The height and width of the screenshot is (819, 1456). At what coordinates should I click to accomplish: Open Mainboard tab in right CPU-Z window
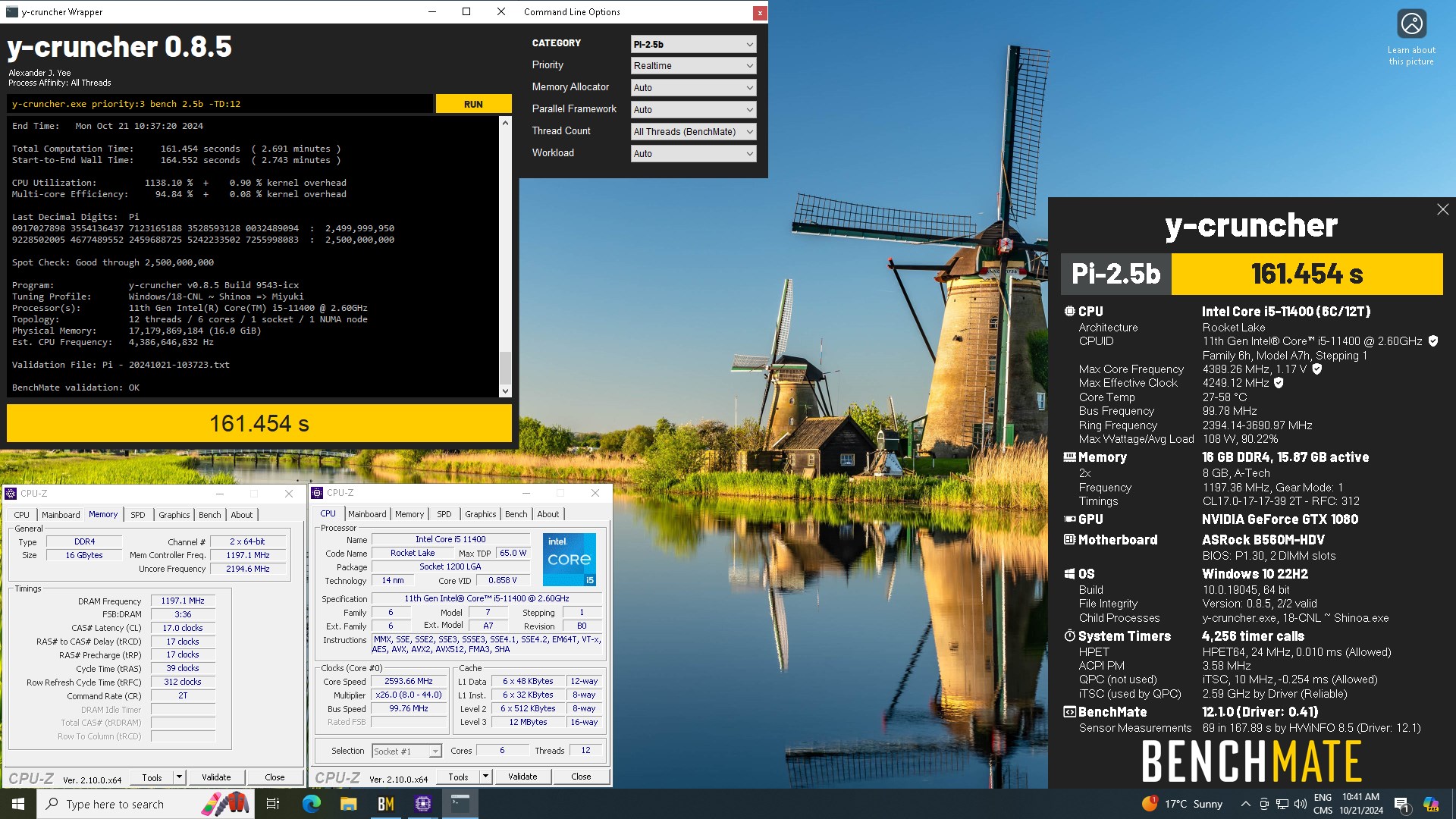click(367, 514)
